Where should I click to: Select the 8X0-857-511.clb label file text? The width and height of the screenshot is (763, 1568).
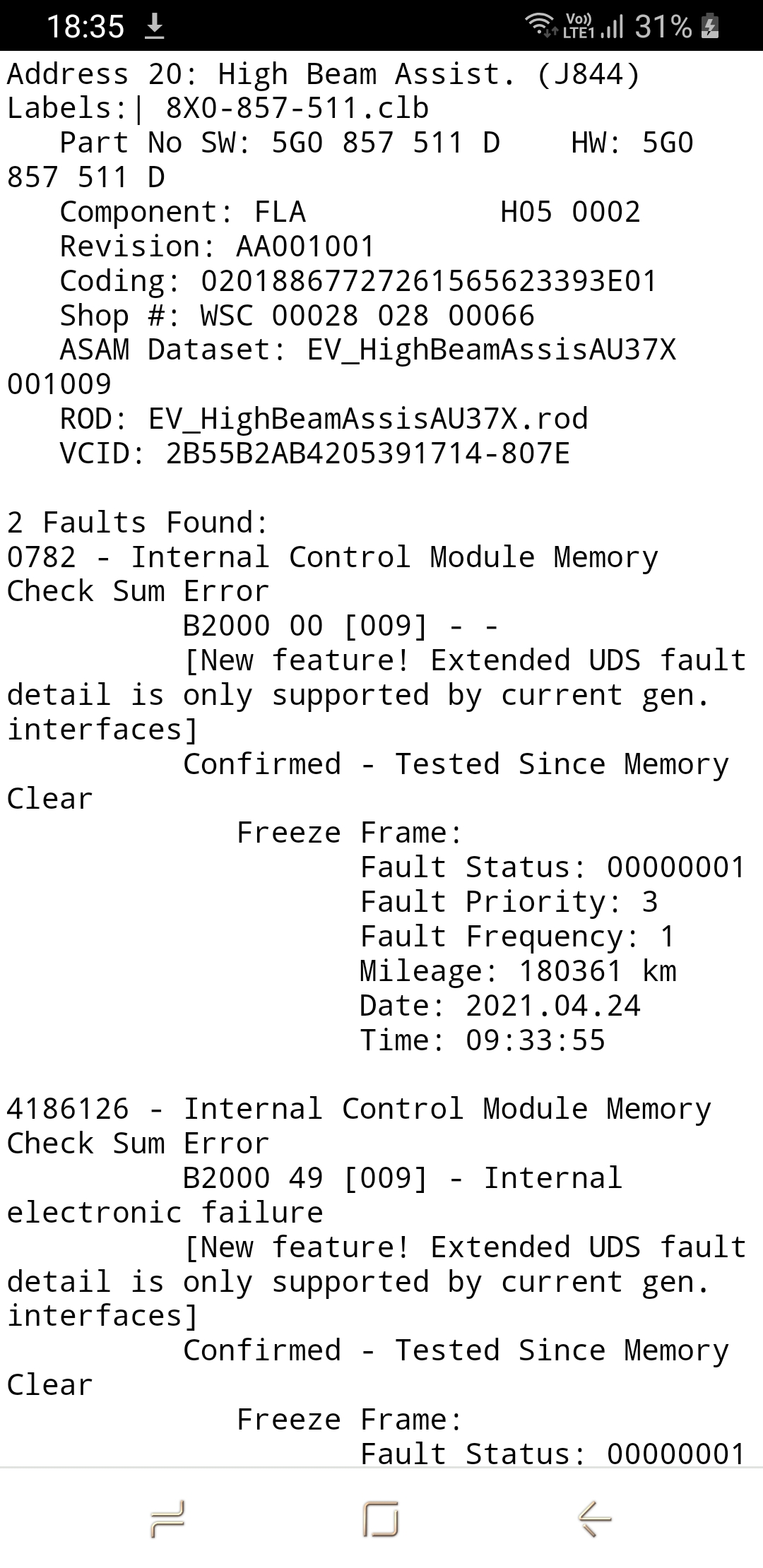click(297, 109)
